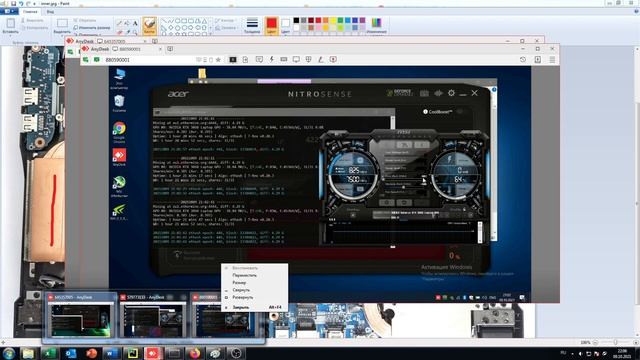Pick the green color swatch
This screenshot has height=360, width=640.
[340, 20]
